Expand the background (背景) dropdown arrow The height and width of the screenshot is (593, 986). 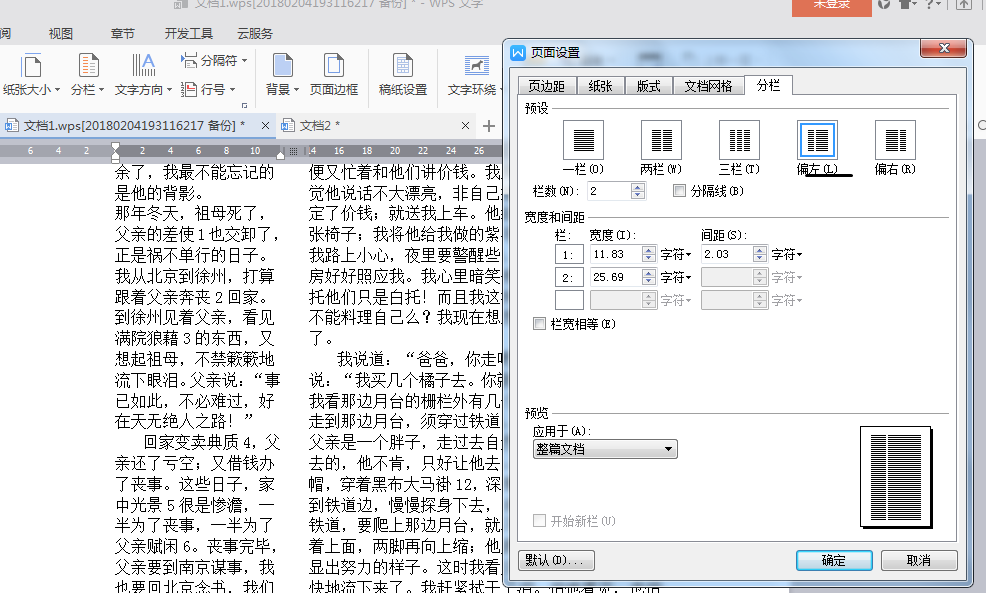click(296, 90)
